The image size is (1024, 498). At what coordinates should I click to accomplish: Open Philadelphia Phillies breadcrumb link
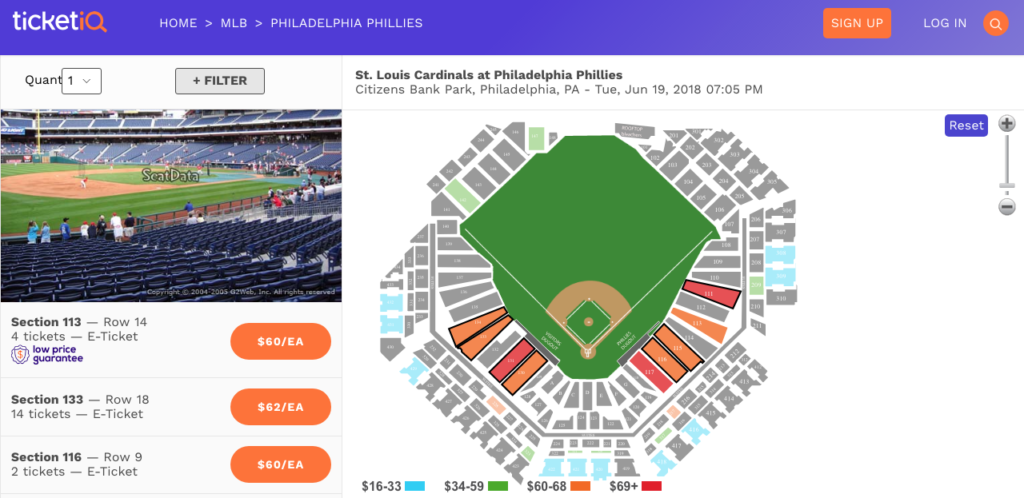point(346,23)
